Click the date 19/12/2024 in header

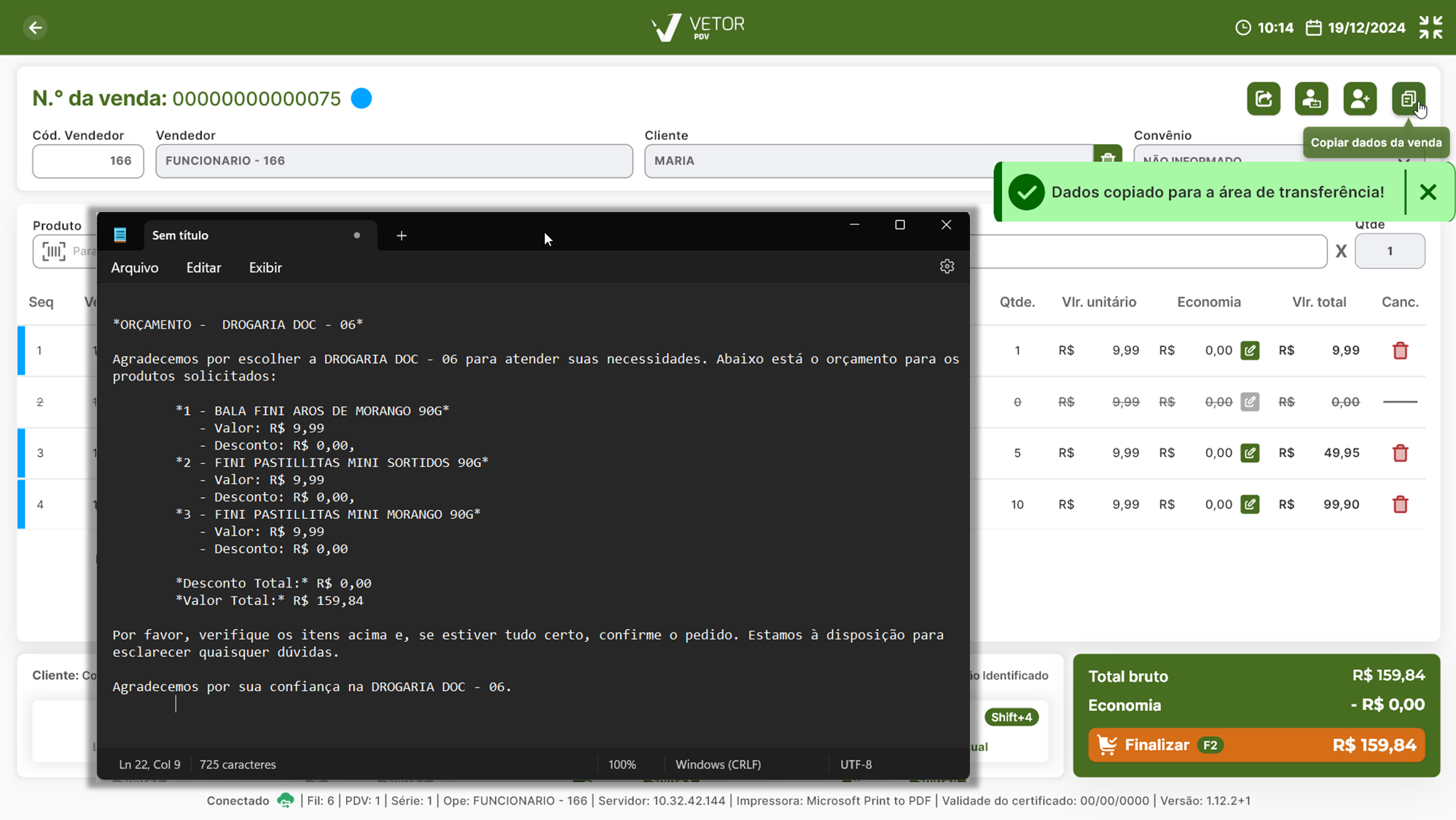[x=1366, y=28]
